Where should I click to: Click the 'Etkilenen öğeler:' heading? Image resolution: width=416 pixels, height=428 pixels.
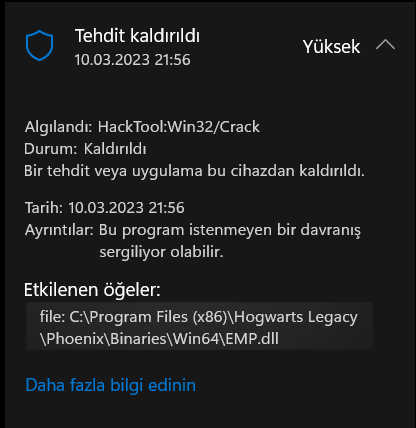pos(92,290)
